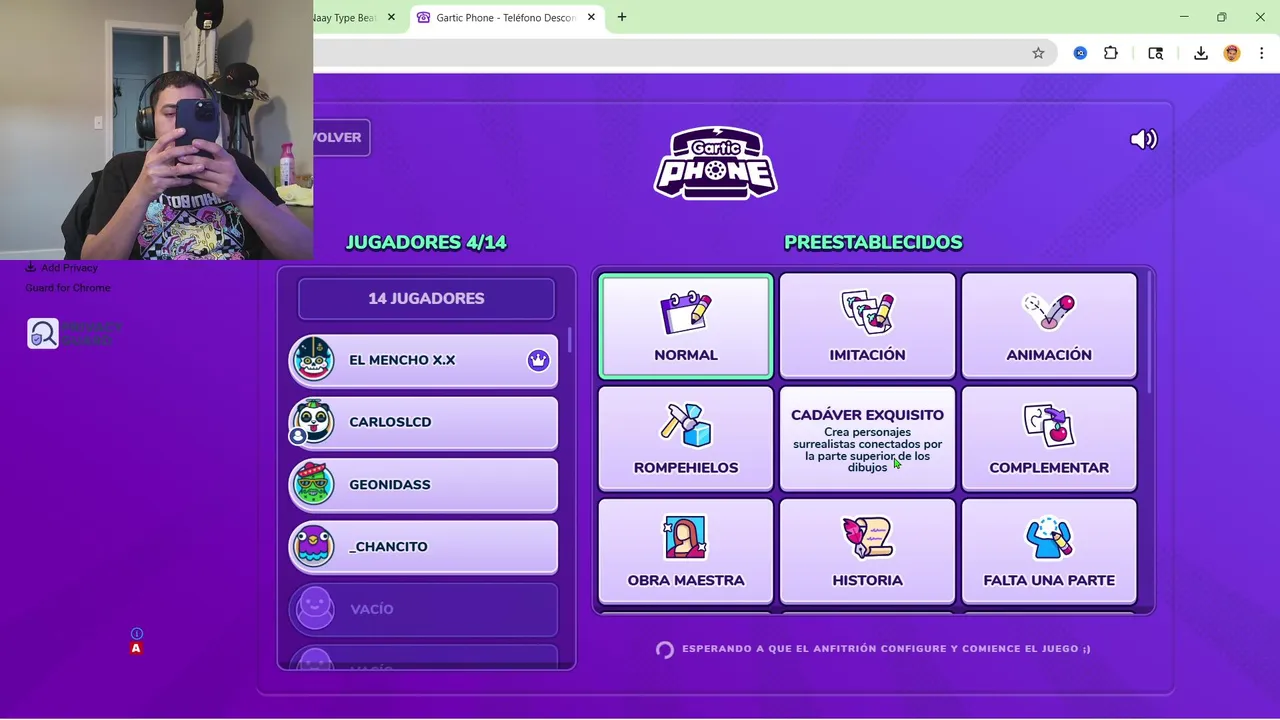This screenshot has height=720, width=1280.
Task: Open Chrome downloads icon
Action: 1201,53
